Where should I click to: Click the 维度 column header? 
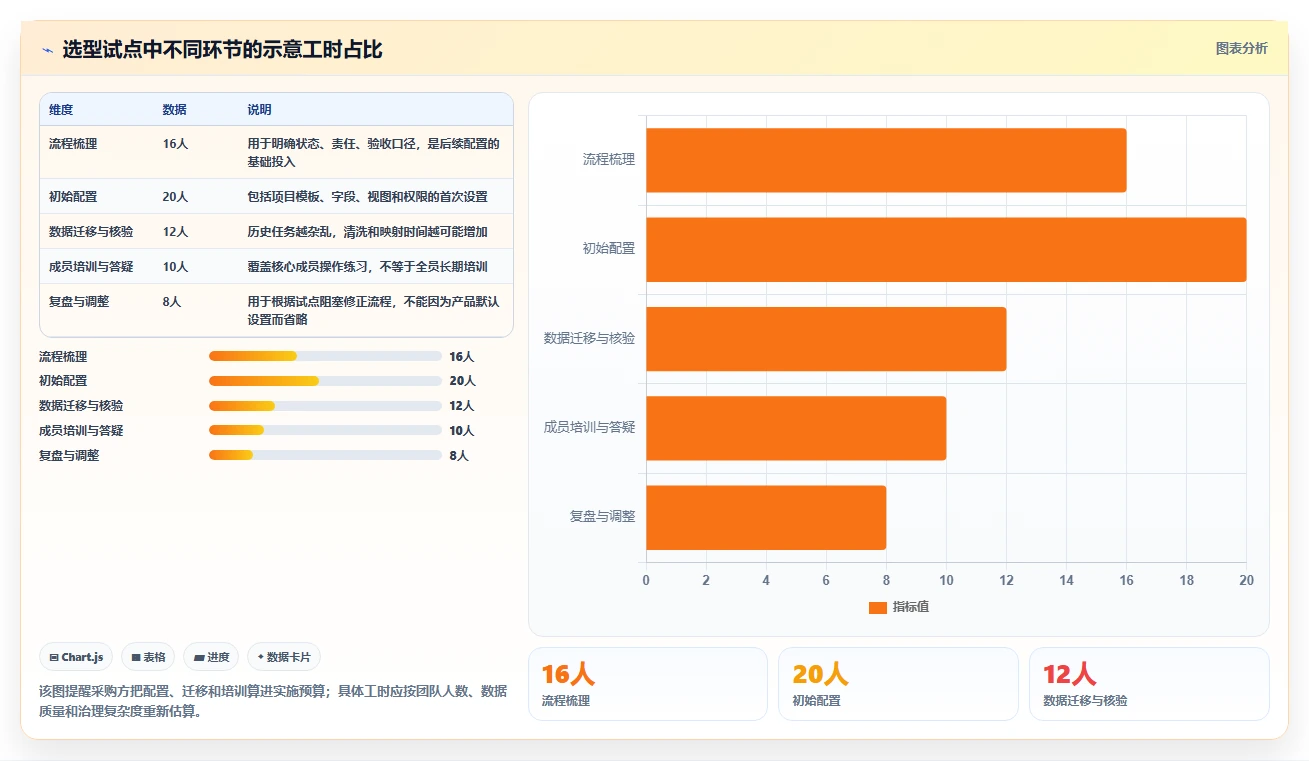[x=61, y=109]
